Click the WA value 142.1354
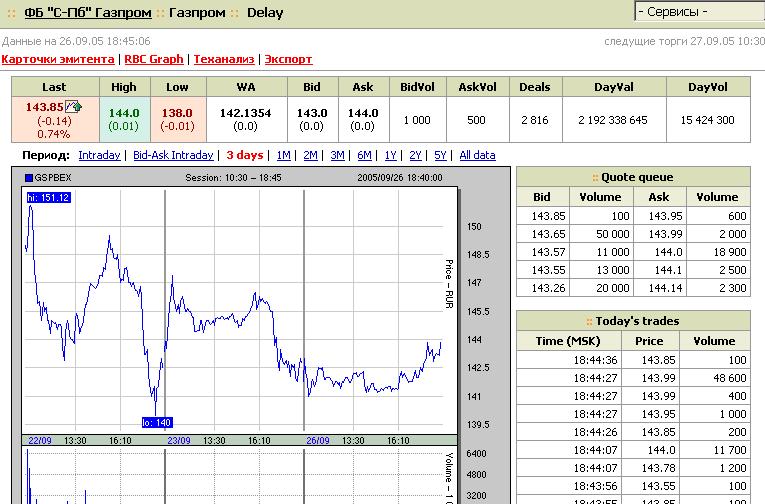 click(245, 113)
